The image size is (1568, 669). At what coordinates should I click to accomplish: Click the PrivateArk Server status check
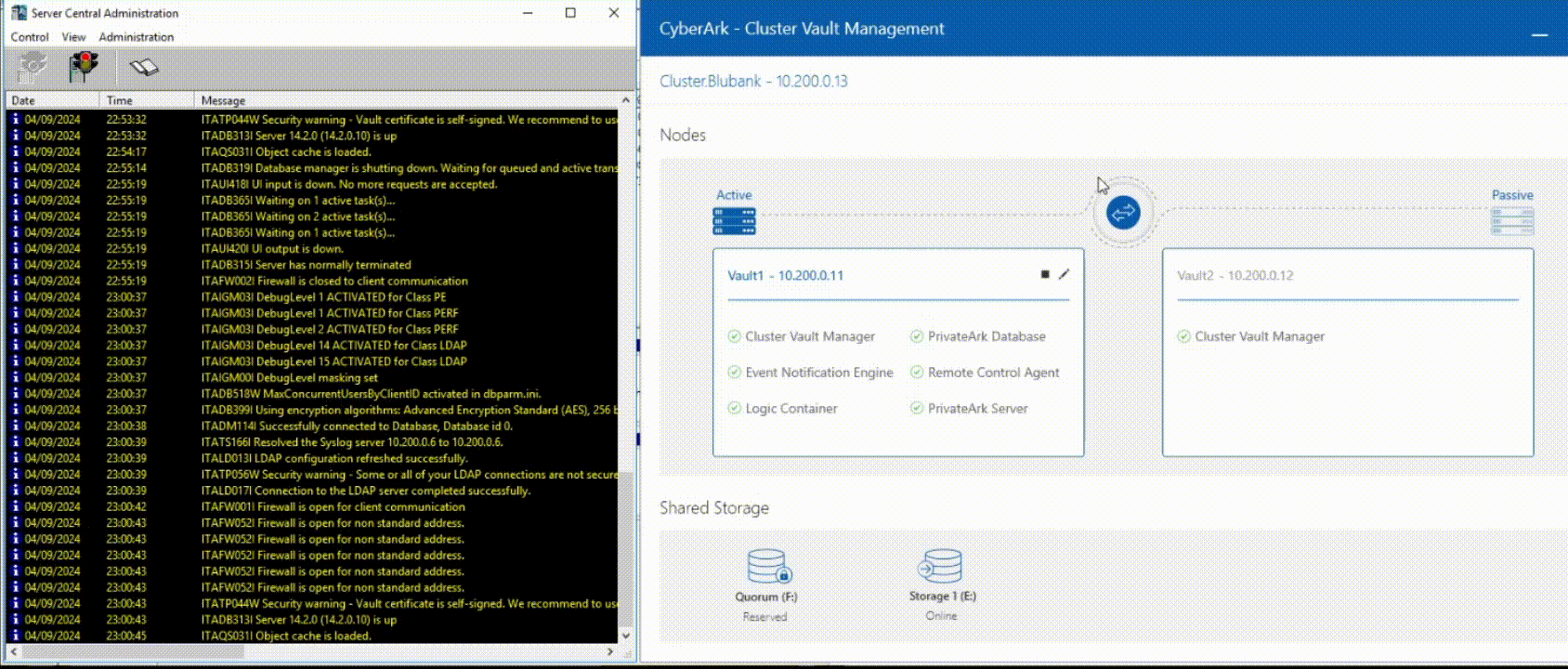coord(917,408)
